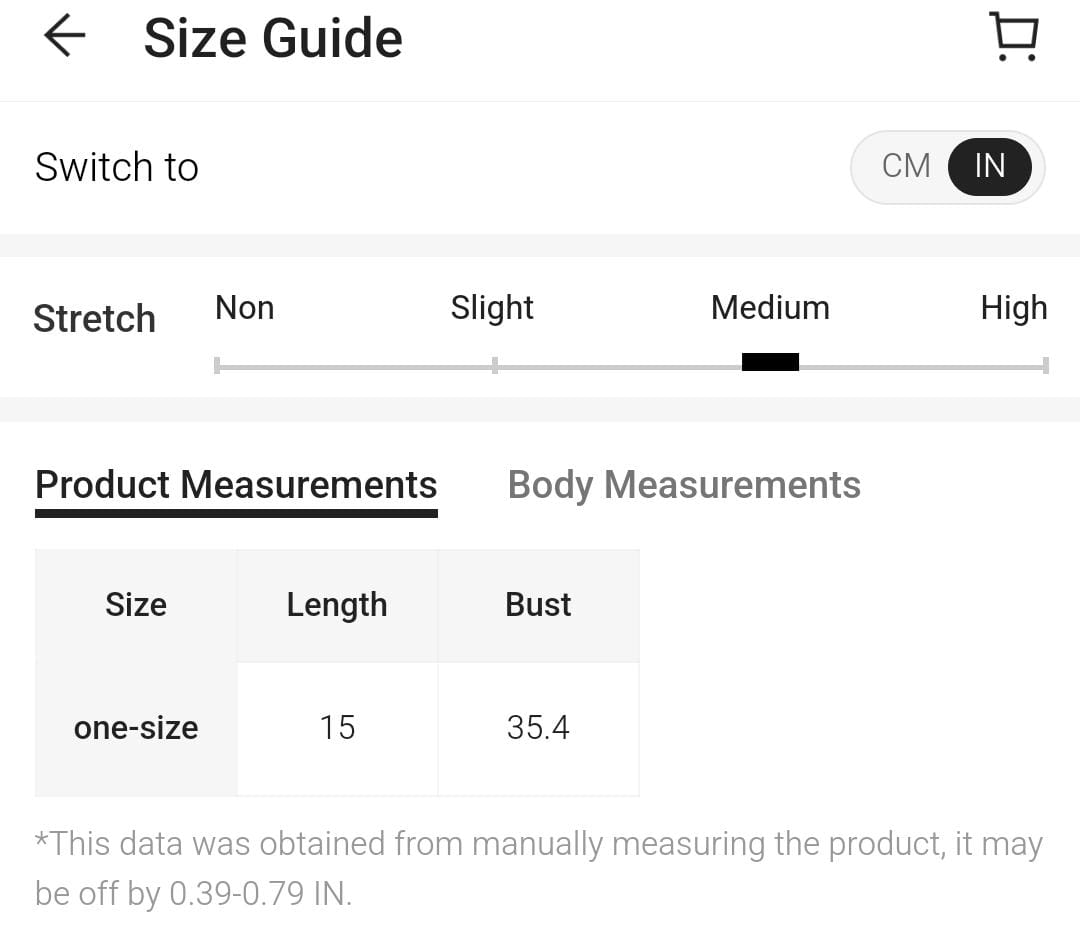Switch to Body Measurements tab
This screenshot has width=1080, height=952.
pos(684,485)
